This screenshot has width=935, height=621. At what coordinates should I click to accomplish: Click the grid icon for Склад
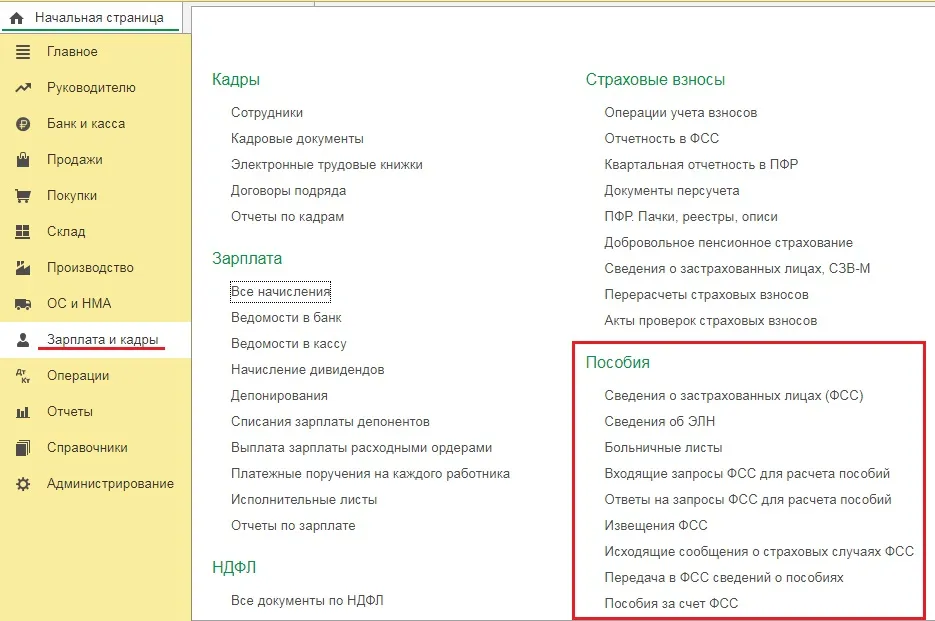[23, 231]
